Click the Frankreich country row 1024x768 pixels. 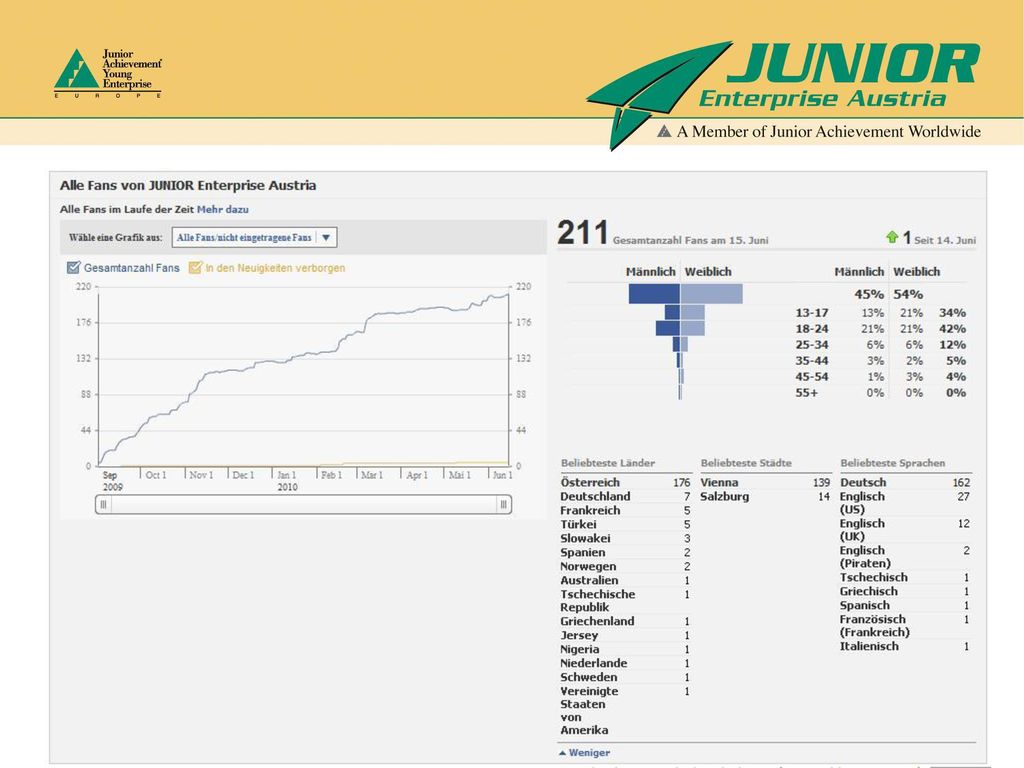pyautogui.click(x=625, y=511)
